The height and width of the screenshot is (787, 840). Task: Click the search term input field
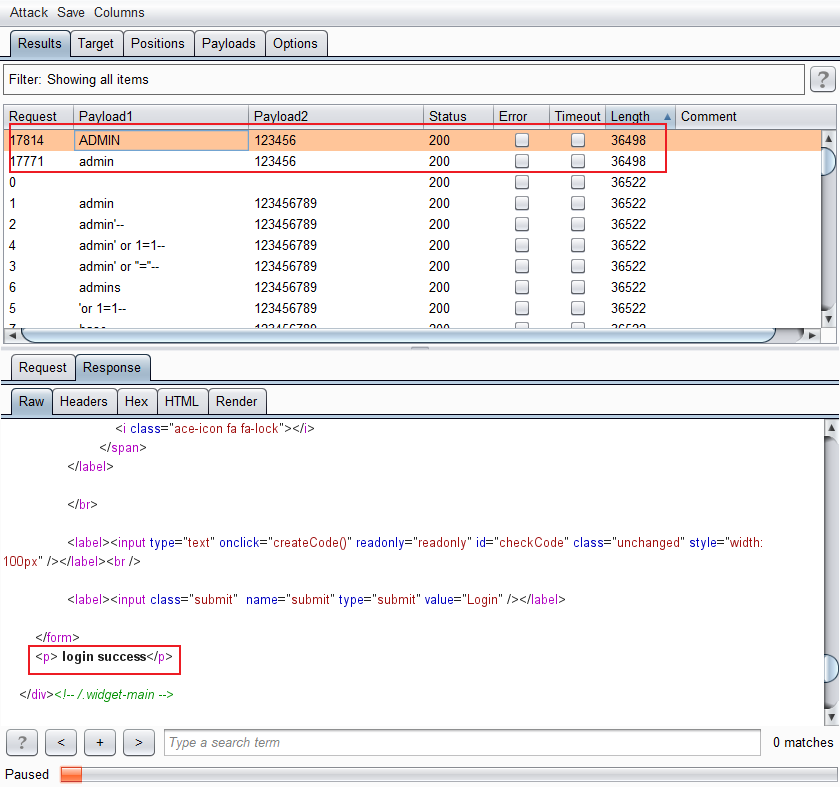pos(462,742)
